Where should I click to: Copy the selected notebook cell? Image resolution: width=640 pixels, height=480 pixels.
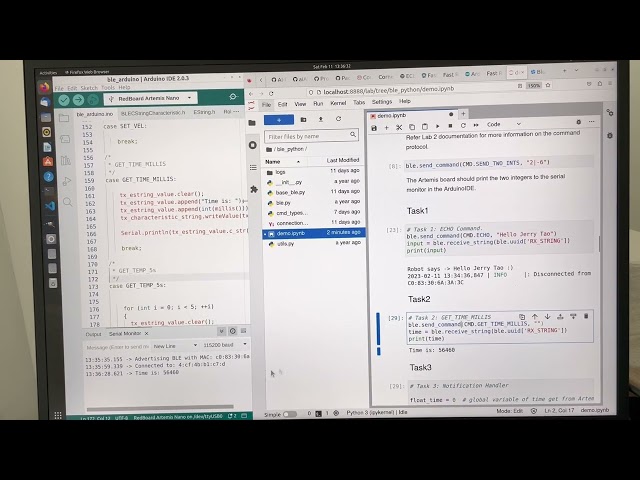412,127
